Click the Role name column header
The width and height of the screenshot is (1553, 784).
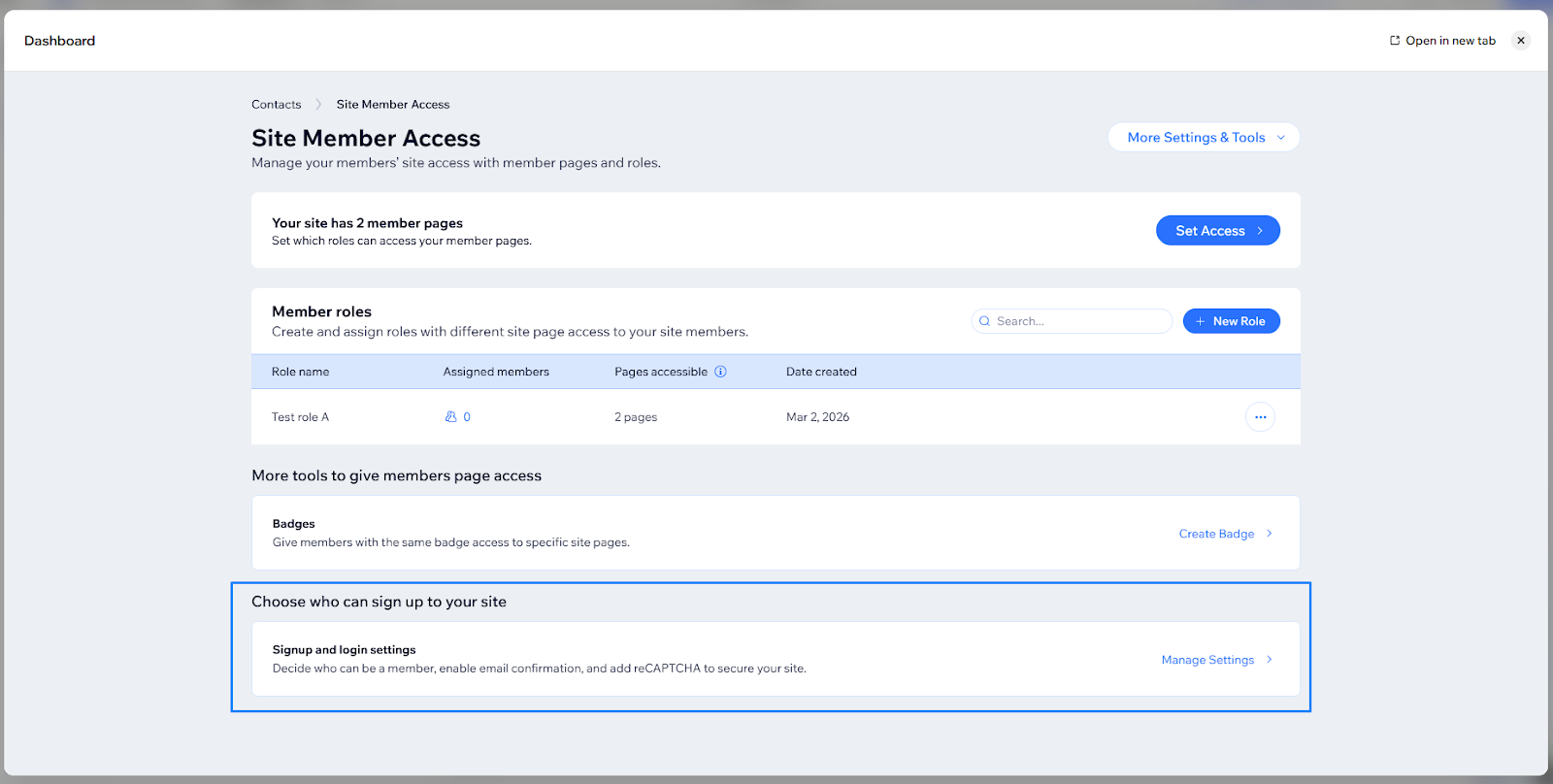(300, 372)
